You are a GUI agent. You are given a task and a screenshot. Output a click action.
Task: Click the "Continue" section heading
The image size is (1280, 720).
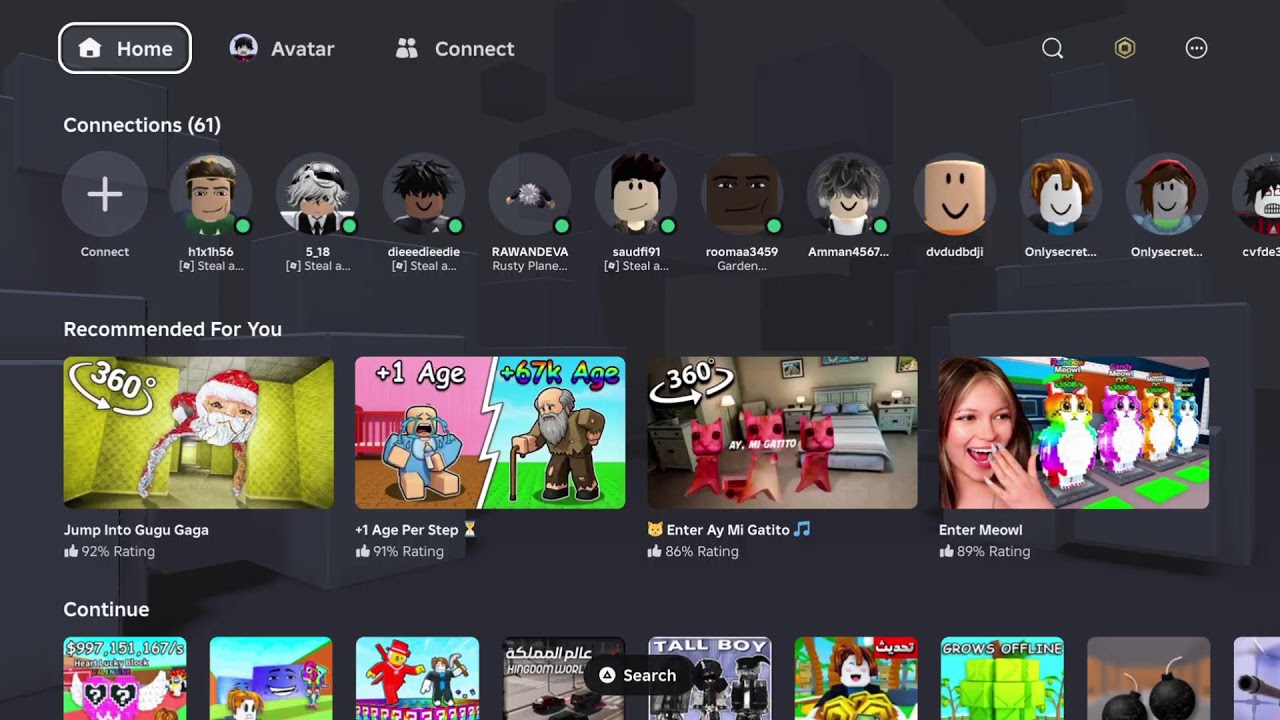[106, 609]
